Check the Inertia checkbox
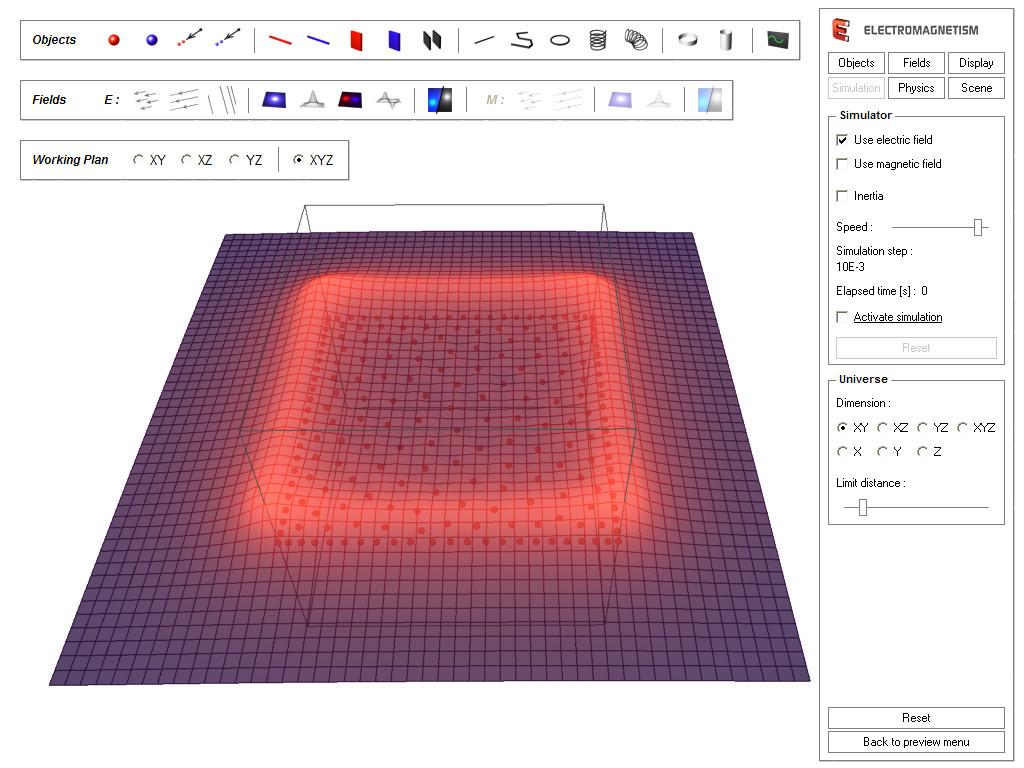The image size is (1024, 768). tap(842, 196)
